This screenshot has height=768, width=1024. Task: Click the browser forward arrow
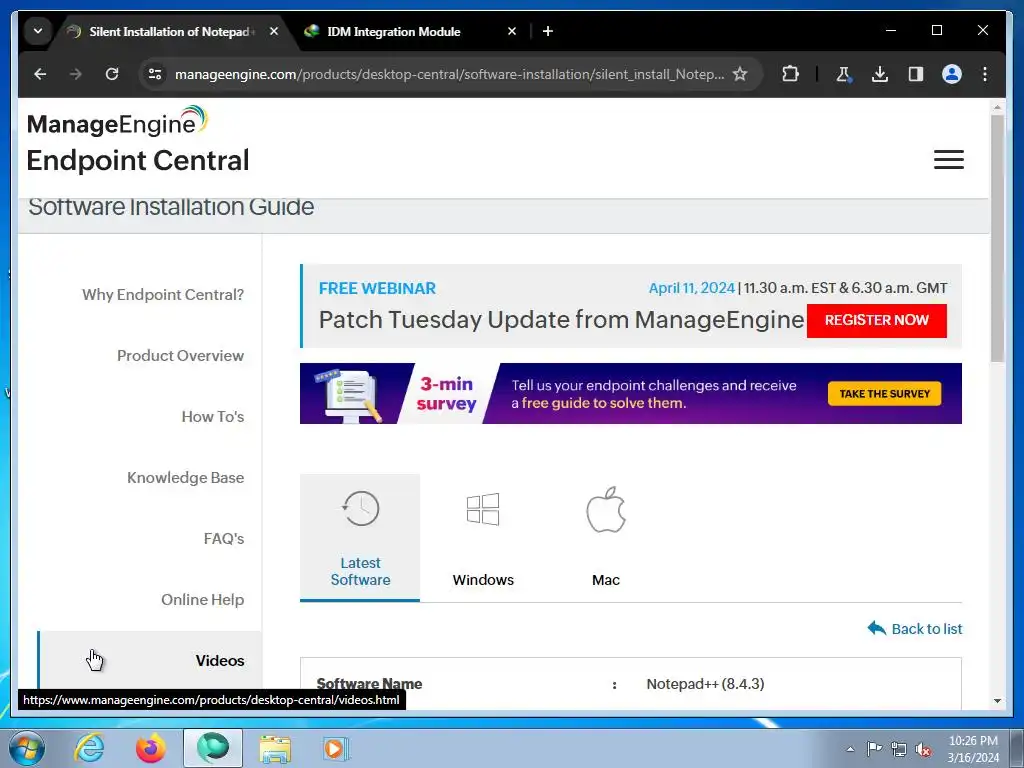tap(76, 74)
